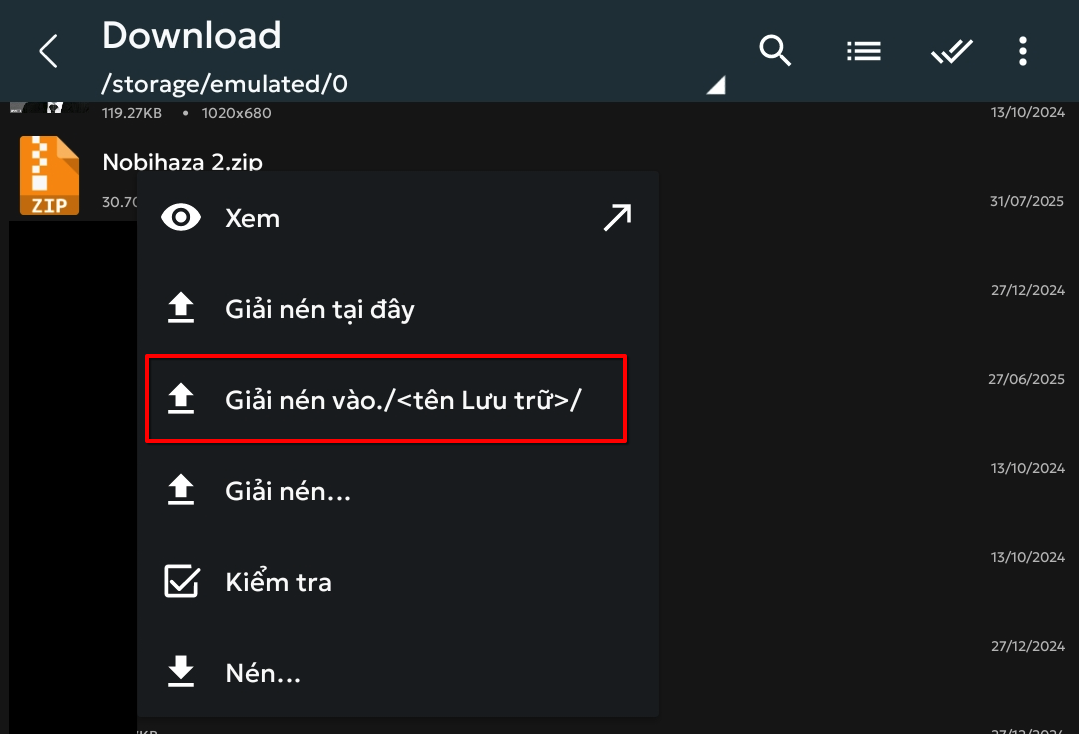Open the three-dot overflow menu
This screenshot has width=1079, height=734.
pyautogui.click(x=1022, y=51)
